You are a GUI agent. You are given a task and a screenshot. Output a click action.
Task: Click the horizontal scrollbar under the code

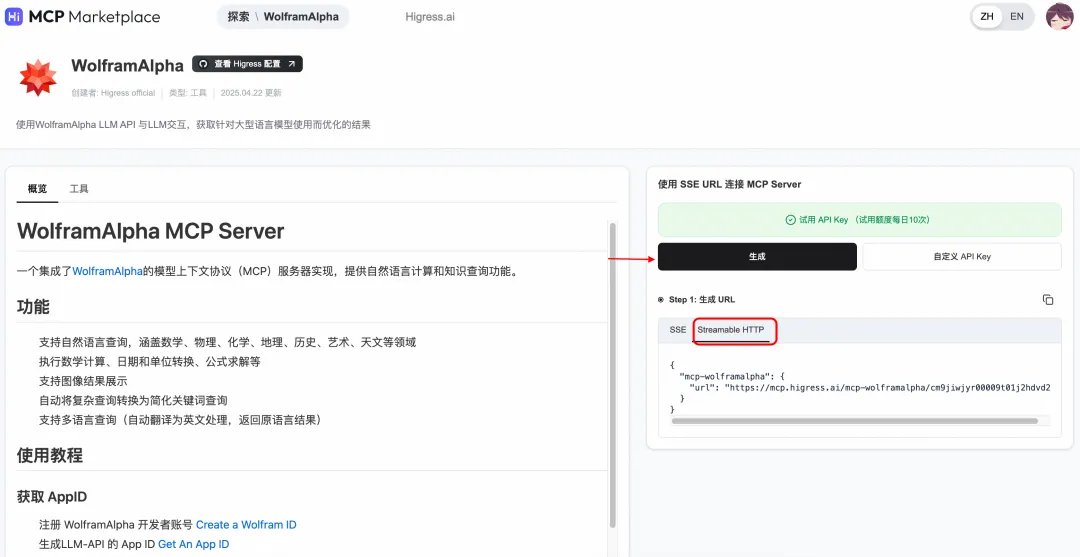pos(854,421)
